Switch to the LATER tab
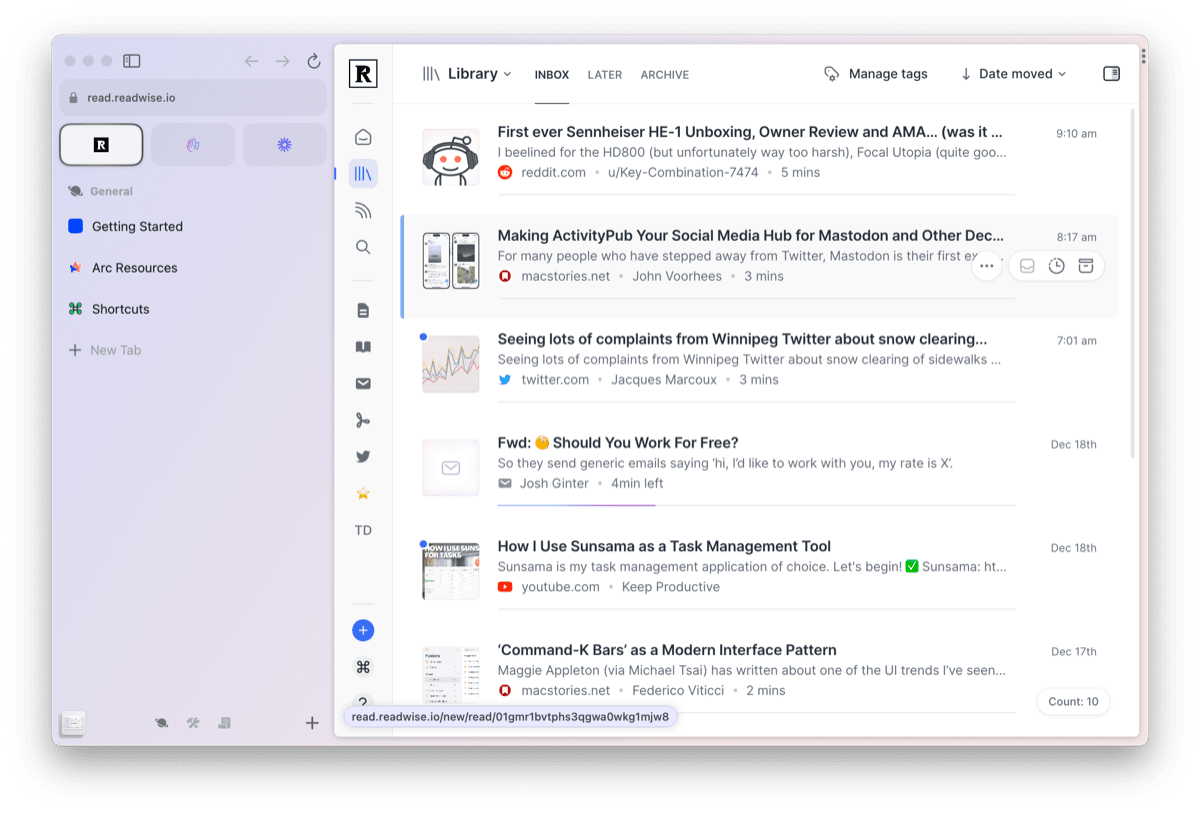This screenshot has height=814, width=1200. click(x=605, y=75)
